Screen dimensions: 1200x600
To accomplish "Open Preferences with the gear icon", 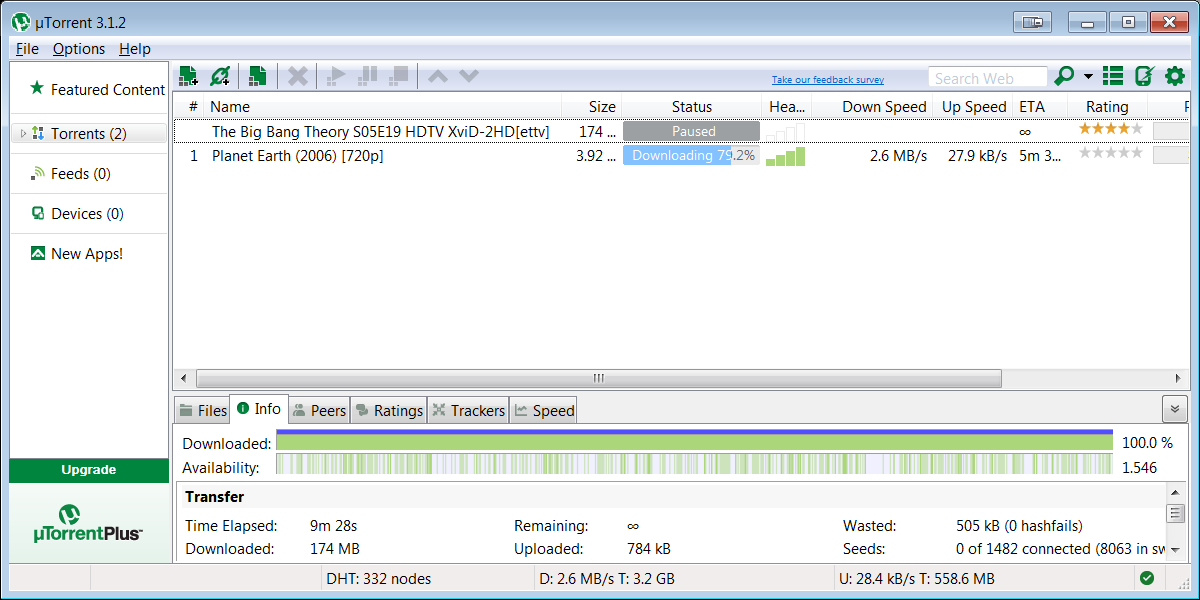I will pyautogui.click(x=1174, y=75).
